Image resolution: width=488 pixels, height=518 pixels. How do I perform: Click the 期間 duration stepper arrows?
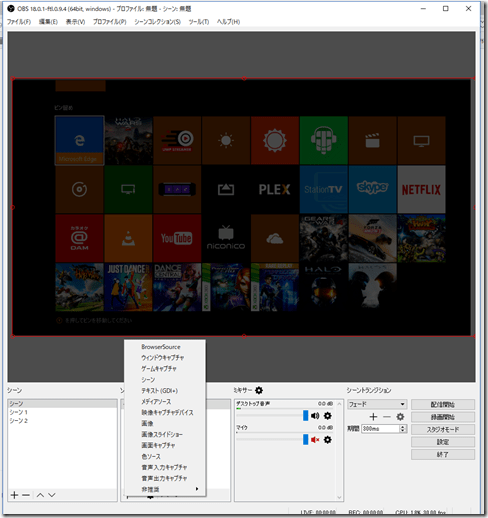click(403, 429)
